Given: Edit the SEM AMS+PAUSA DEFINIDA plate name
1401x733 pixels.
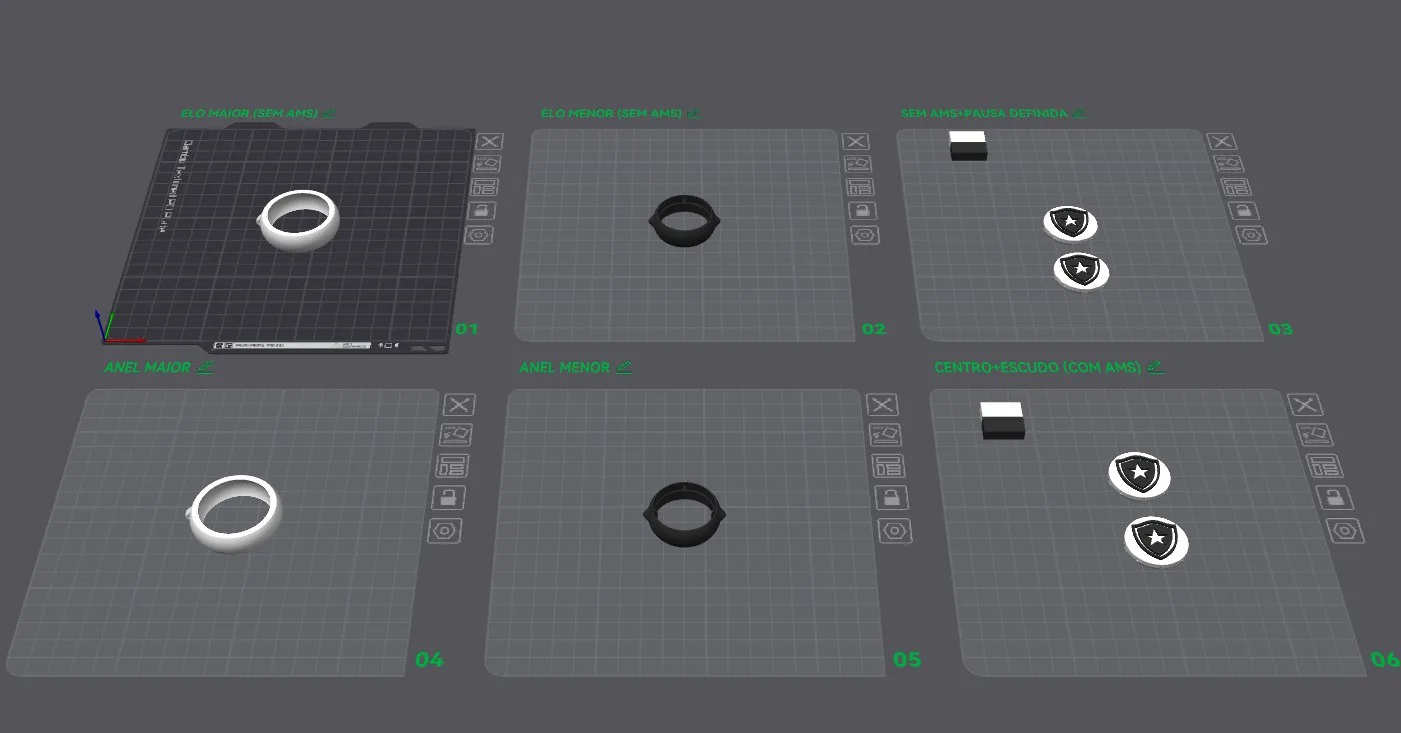Looking at the screenshot, I should (1079, 113).
